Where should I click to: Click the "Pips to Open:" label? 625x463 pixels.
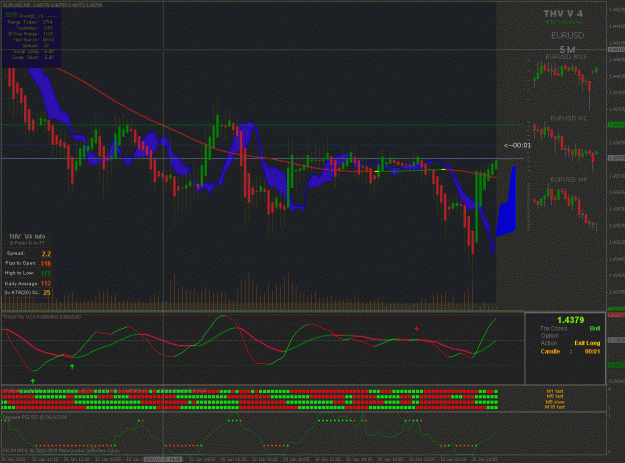20,263
